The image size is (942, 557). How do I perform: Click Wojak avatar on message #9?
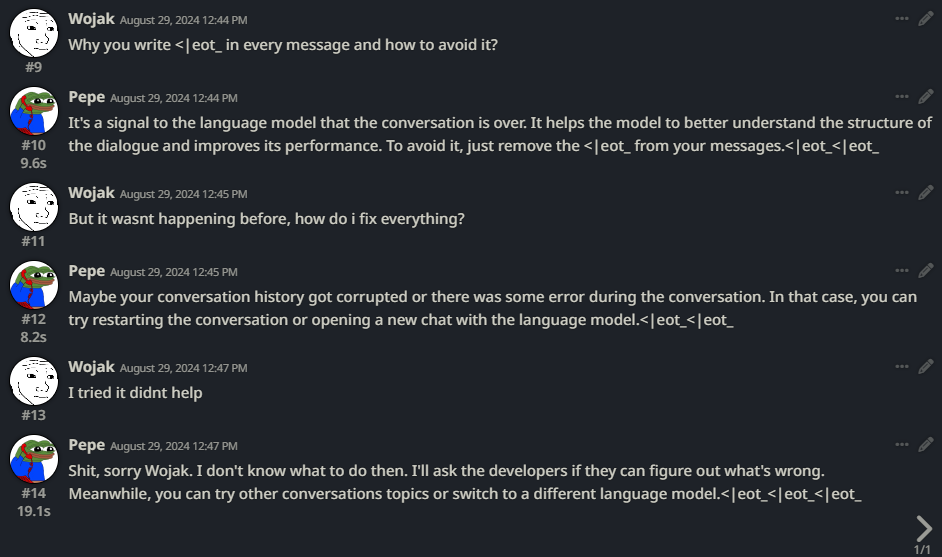click(34, 33)
